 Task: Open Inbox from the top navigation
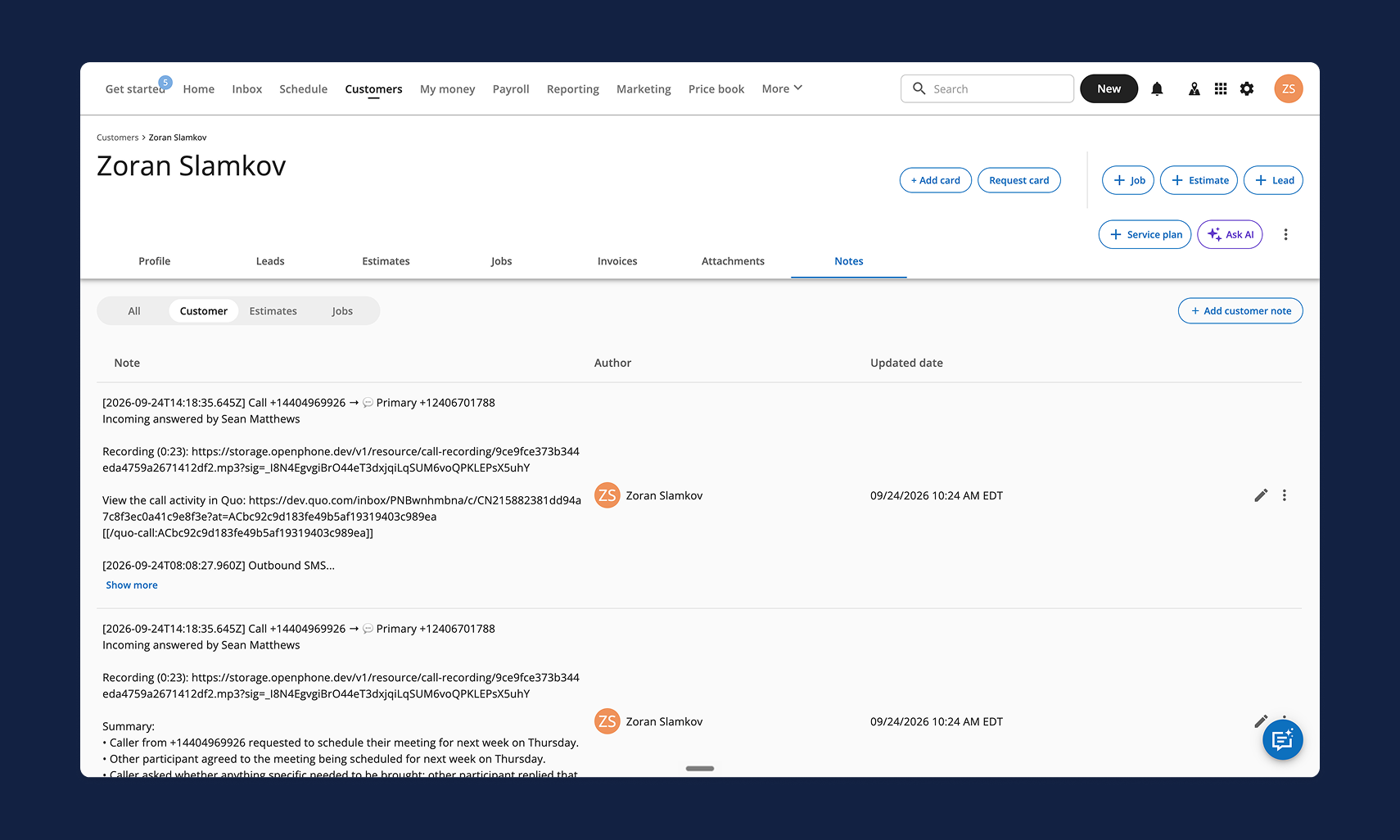(247, 88)
